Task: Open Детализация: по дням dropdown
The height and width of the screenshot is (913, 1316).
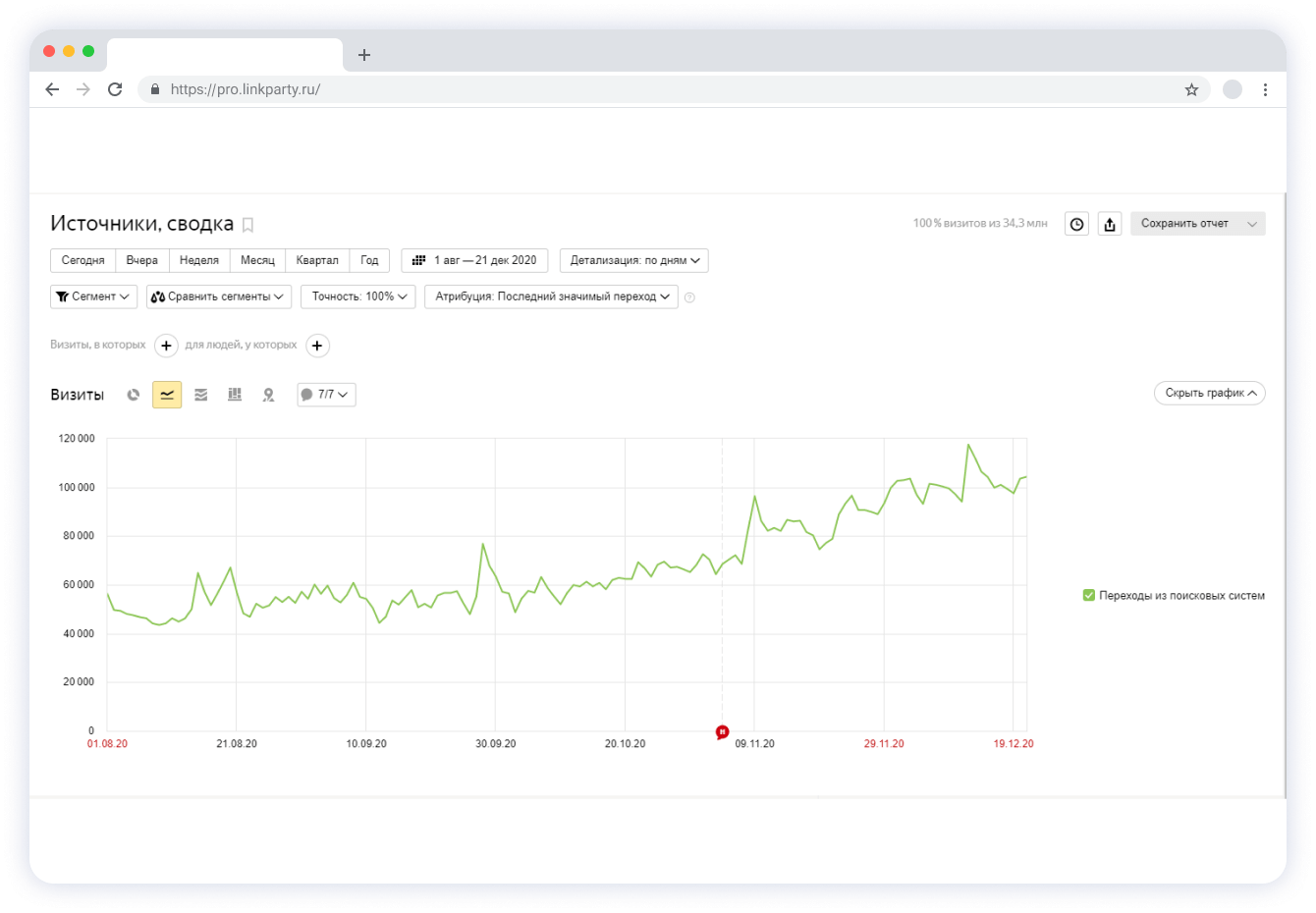Action: (x=633, y=260)
